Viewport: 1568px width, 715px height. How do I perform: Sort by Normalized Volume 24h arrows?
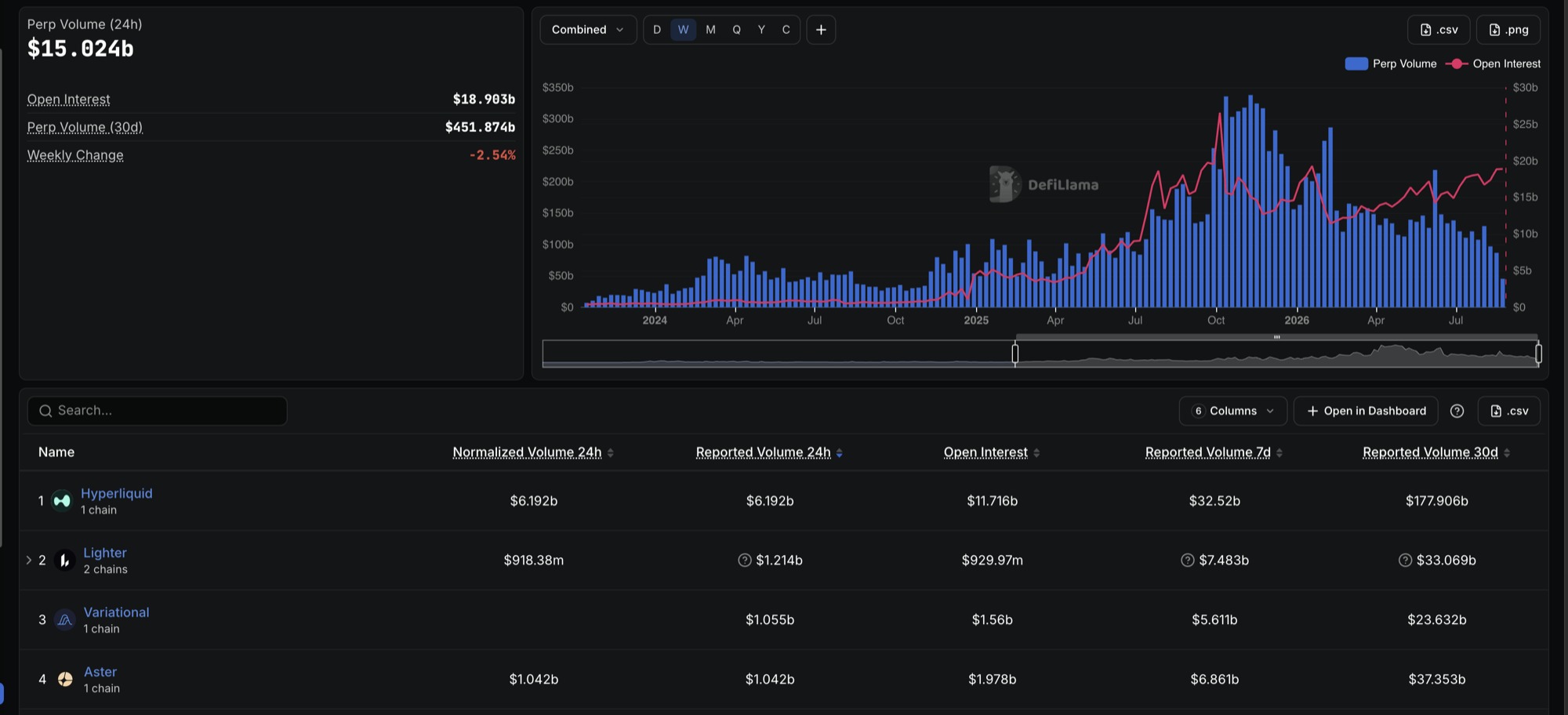click(x=611, y=452)
